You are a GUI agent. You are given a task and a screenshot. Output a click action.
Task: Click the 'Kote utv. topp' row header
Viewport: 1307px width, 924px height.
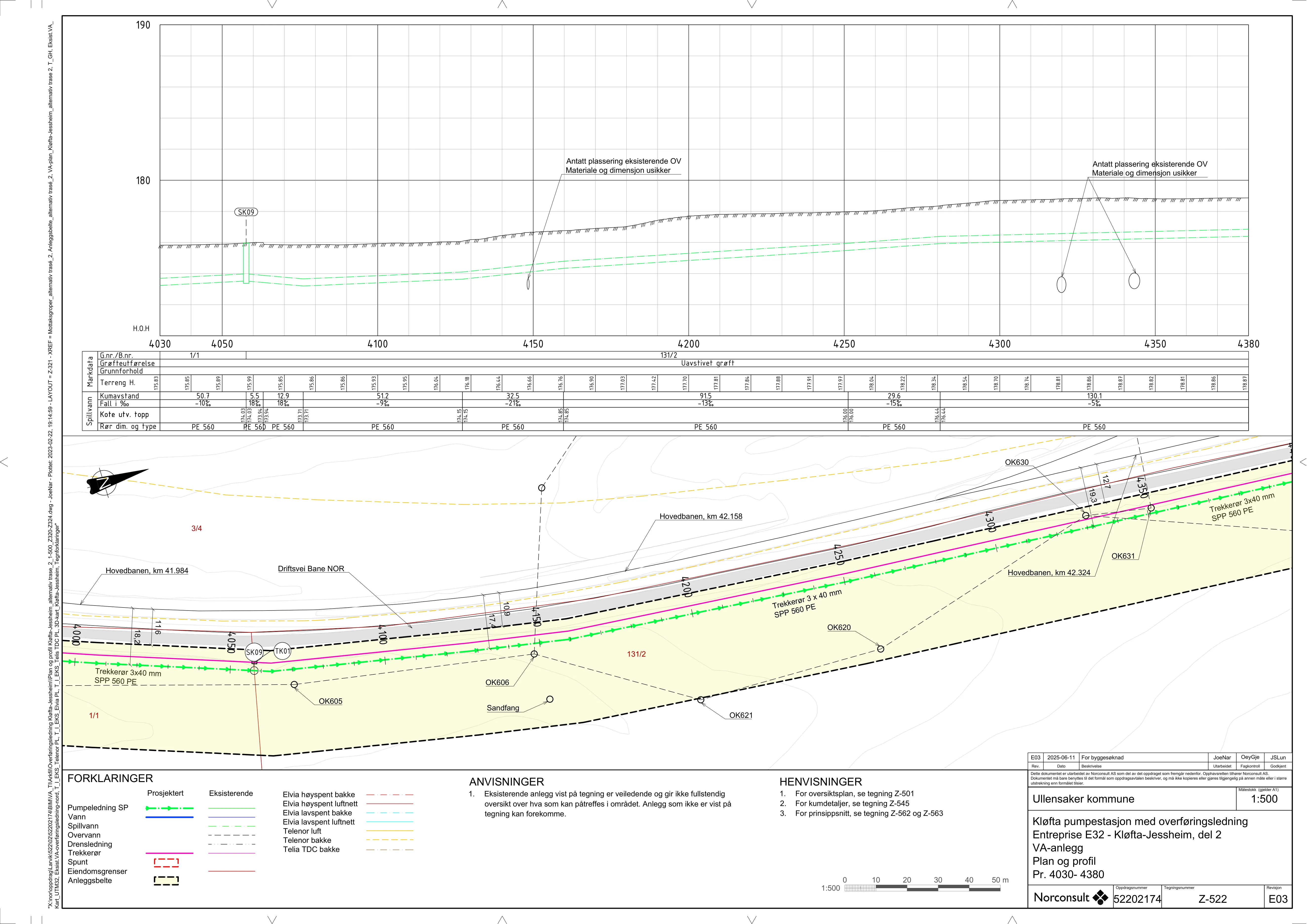coord(124,415)
